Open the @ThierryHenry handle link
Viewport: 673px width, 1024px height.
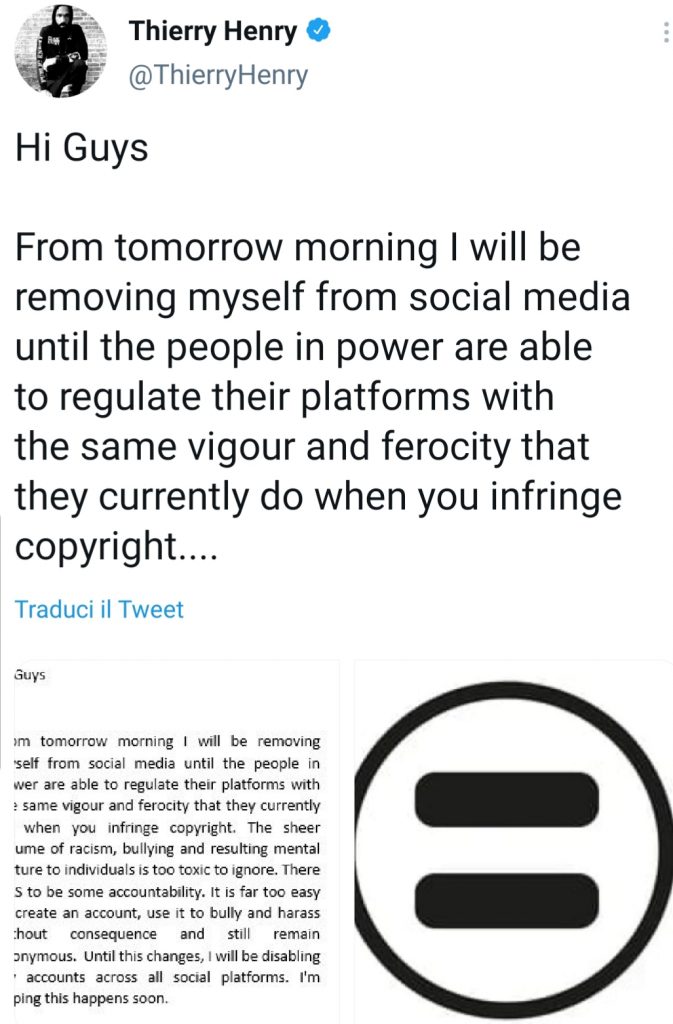(x=218, y=75)
